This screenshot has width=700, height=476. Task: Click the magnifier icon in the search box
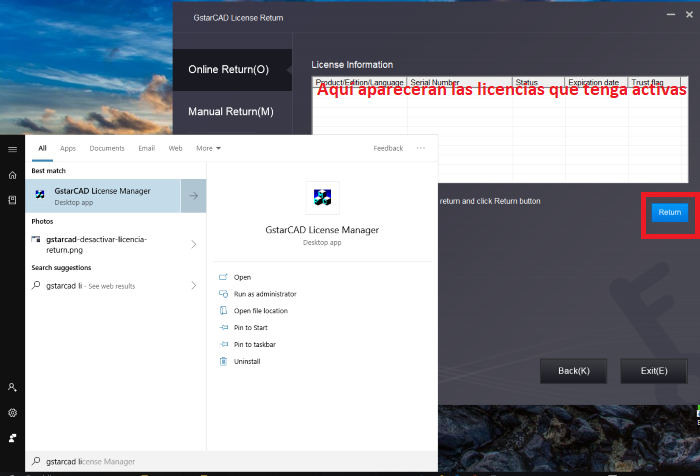[x=36, y=461]
